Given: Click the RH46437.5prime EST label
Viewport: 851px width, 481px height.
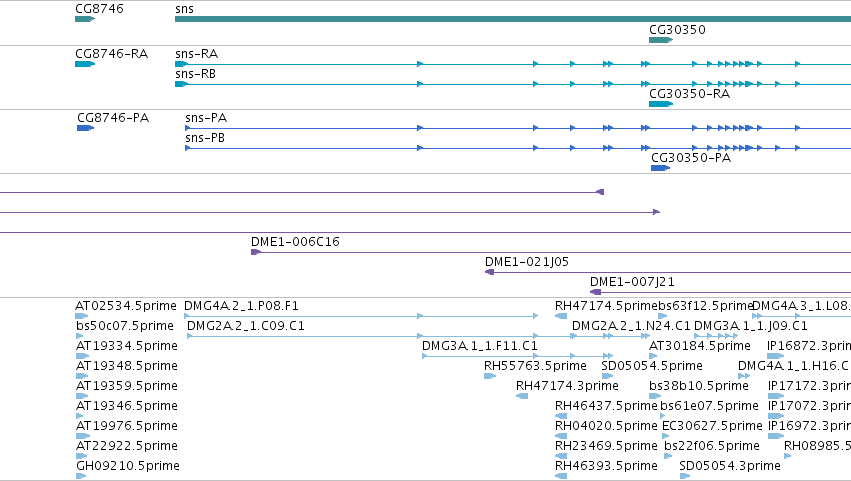Looking at the screenshot, I should coord(606,406).
